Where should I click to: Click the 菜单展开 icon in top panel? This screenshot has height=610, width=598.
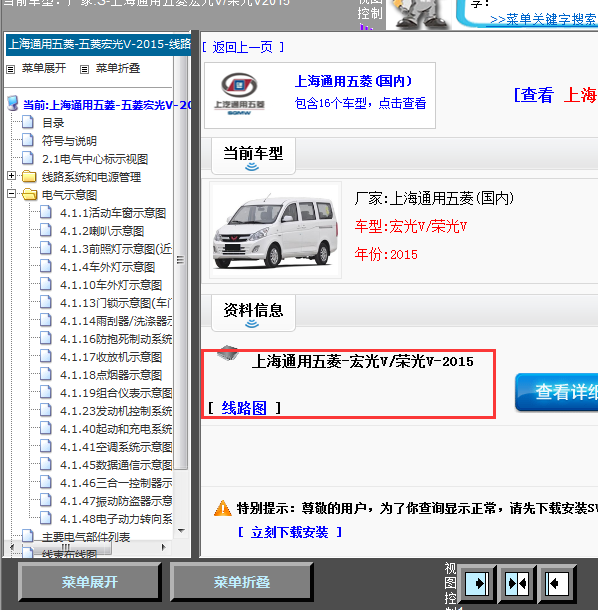click(x=11, y=69)
